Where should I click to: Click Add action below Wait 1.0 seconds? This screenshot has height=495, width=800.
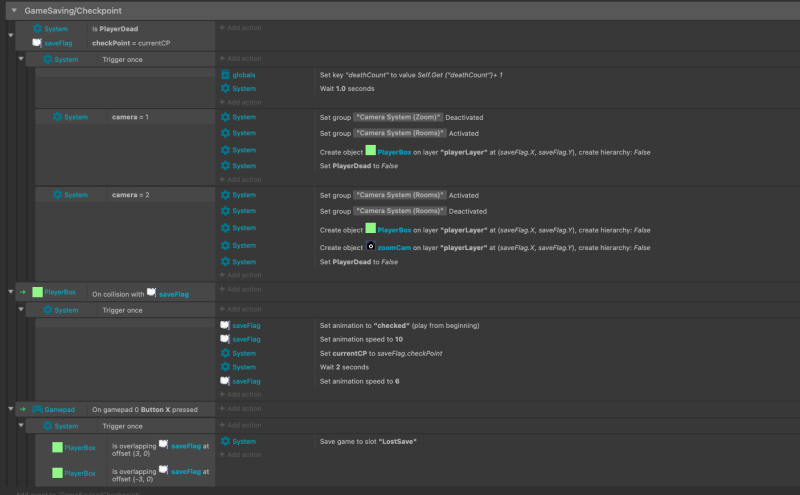click(240, 102)
